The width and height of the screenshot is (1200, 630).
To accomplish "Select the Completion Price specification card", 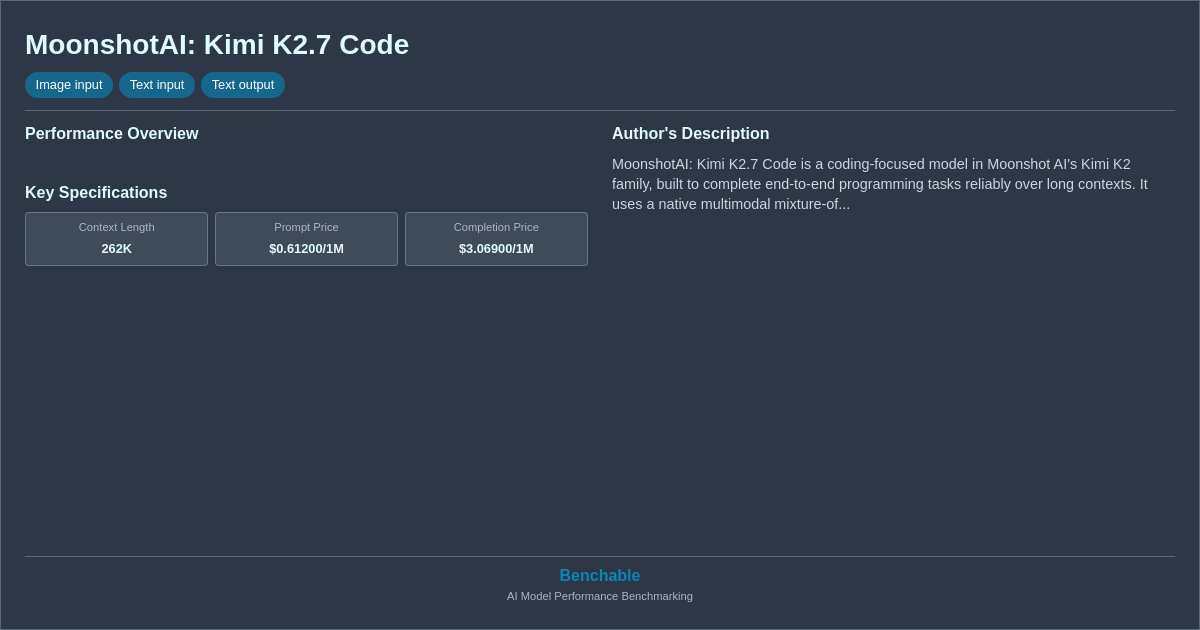I will 496,239.
